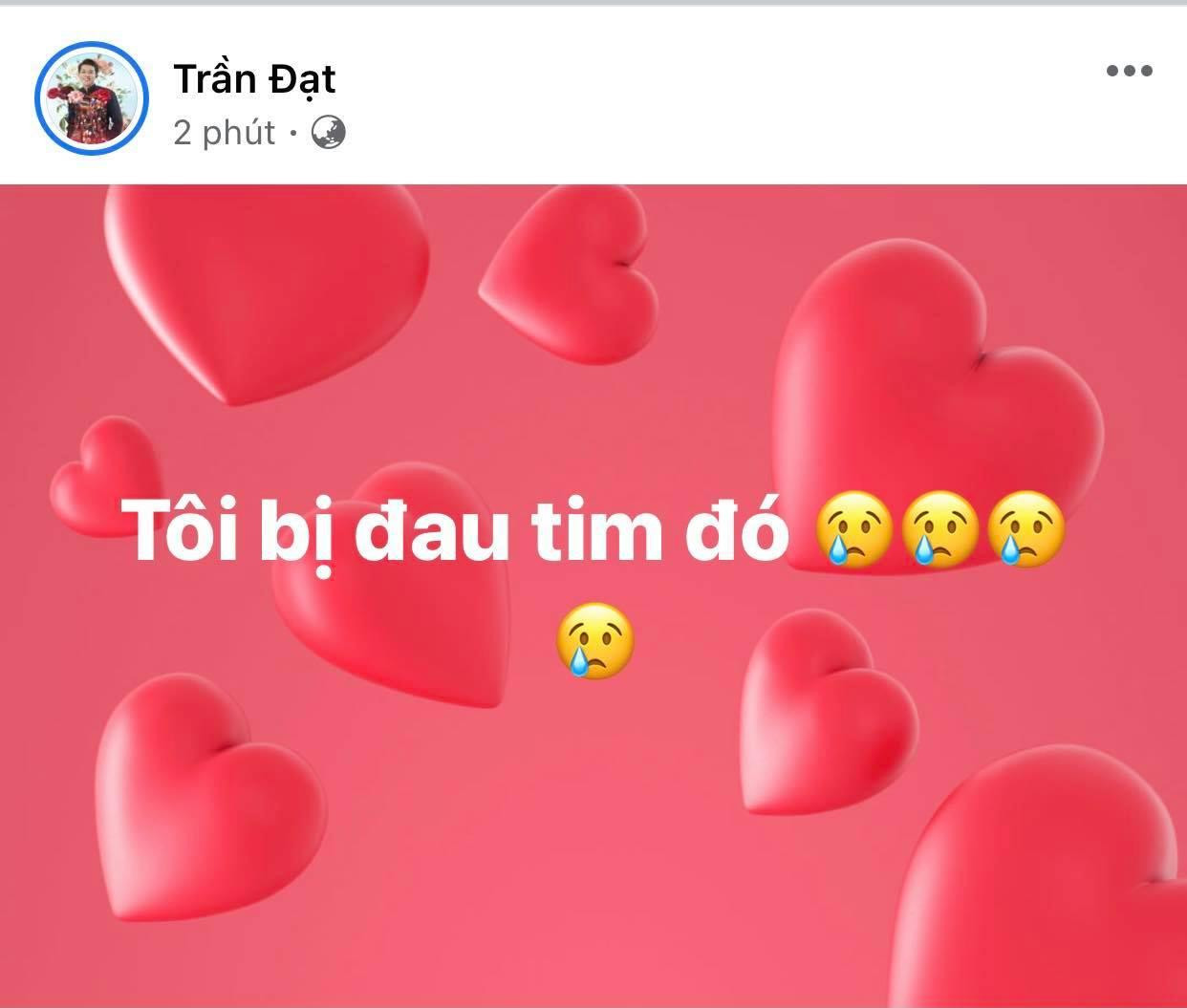Viewport: 1187px width, 1008px height.
Task: Click the globe public-audience icon
Action: (x=329, y=133)
